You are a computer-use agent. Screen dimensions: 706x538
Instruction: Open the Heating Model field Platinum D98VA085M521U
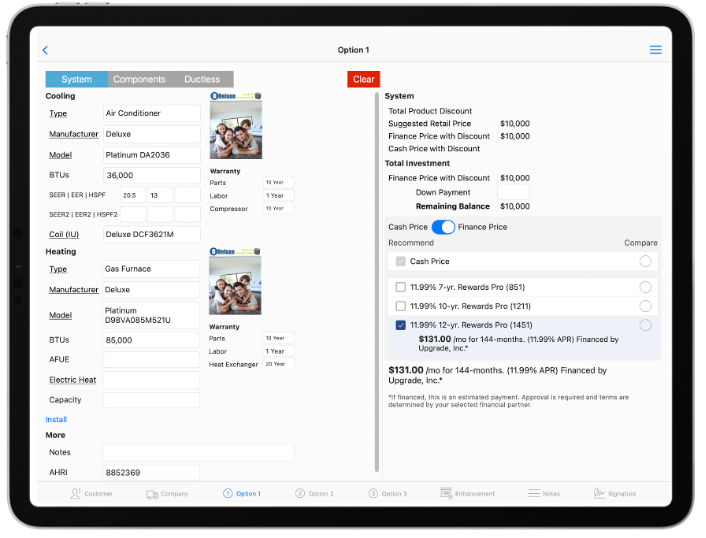(x=151, y=315)
